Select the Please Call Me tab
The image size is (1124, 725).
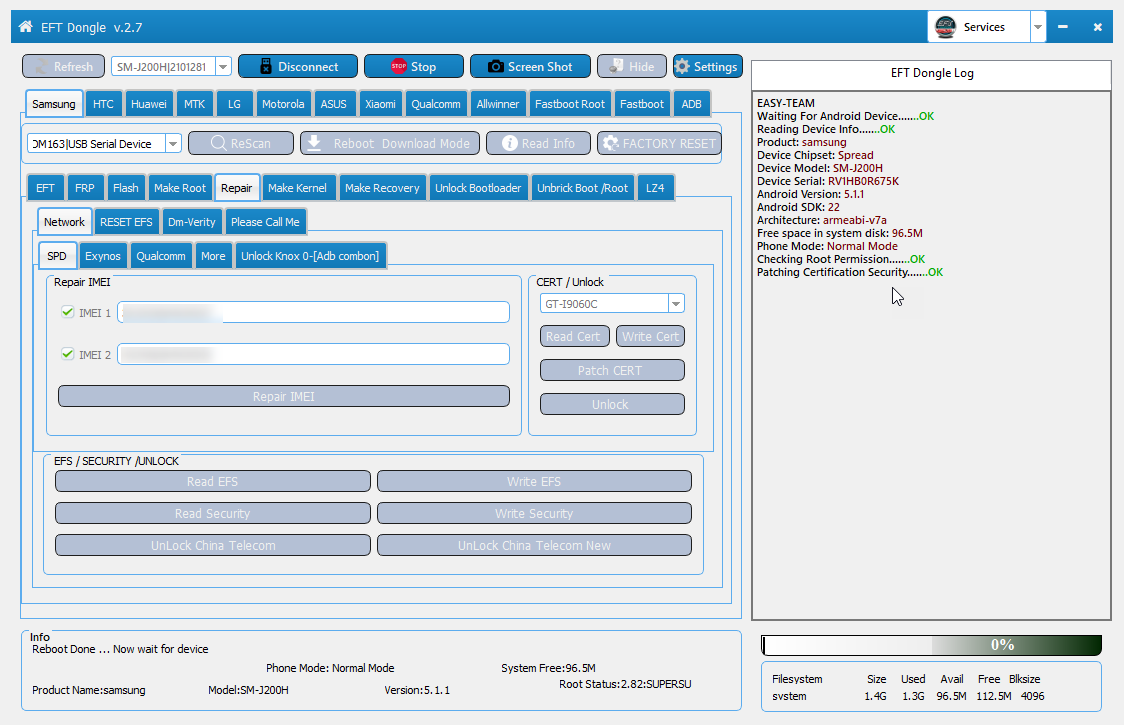[265, 222]
